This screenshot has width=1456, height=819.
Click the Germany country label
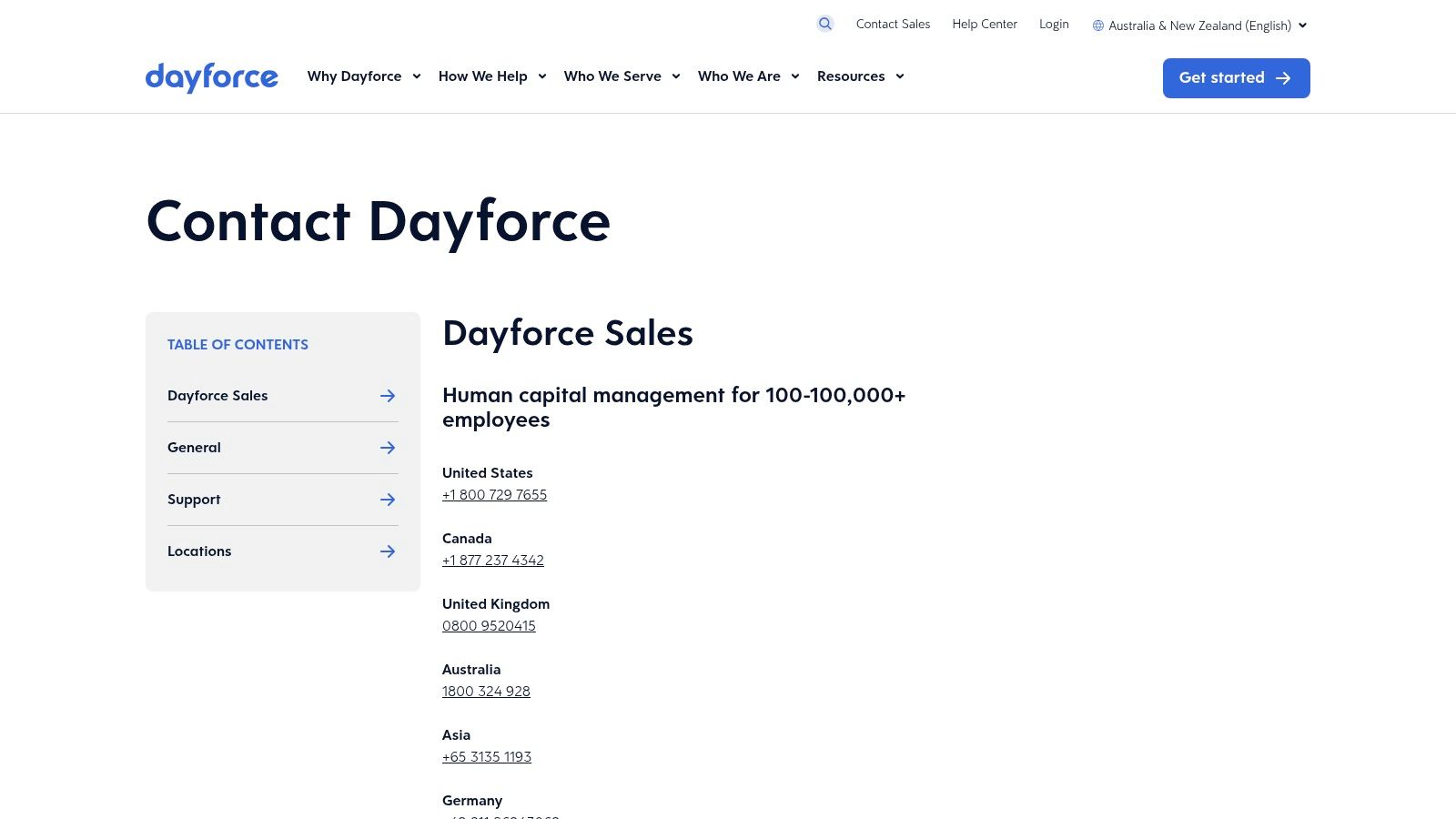(472, 801)
